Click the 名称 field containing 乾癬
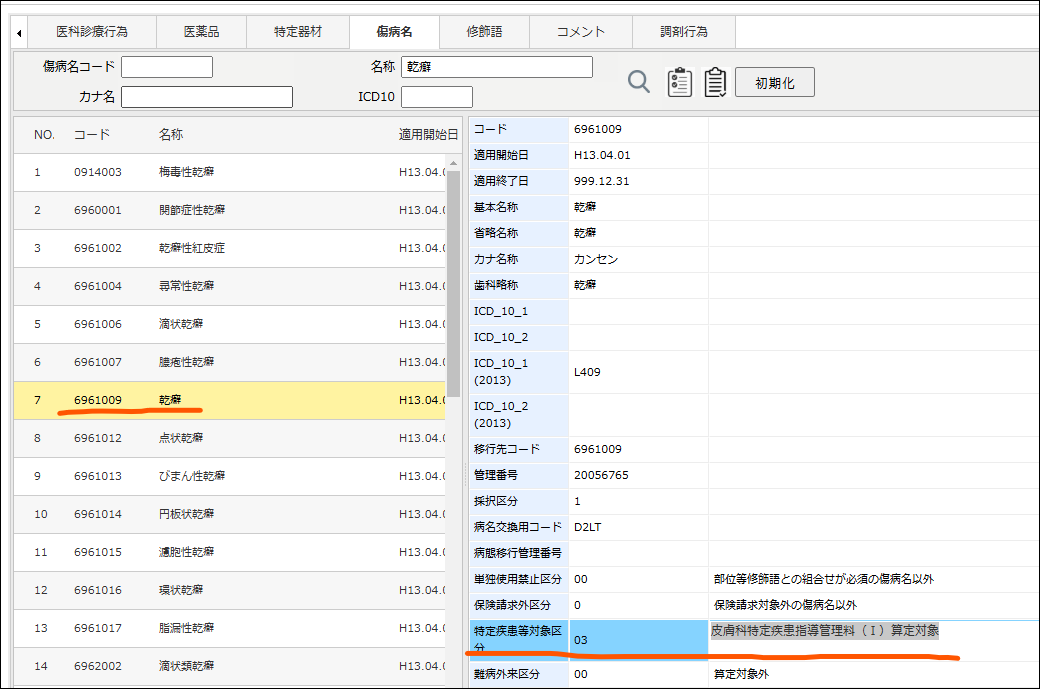 point(497,67)
